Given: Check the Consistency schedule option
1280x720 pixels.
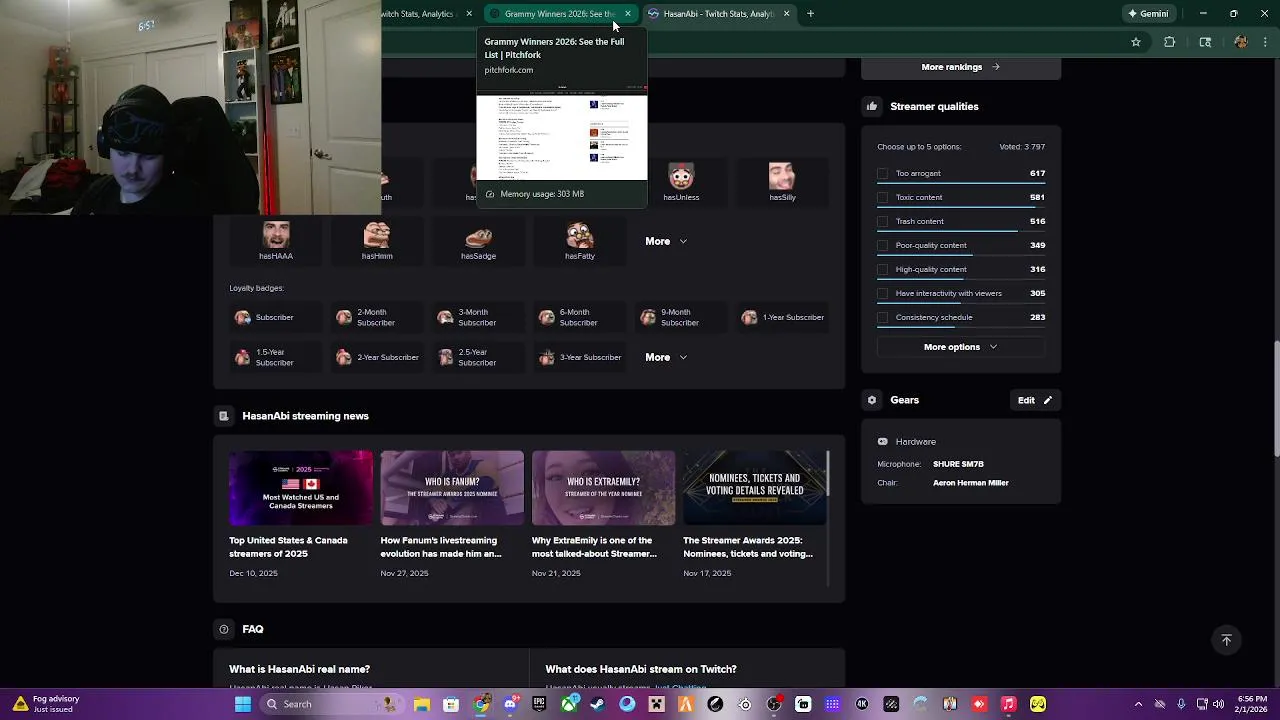Looking at the screenshot, I should pos(883,317).
